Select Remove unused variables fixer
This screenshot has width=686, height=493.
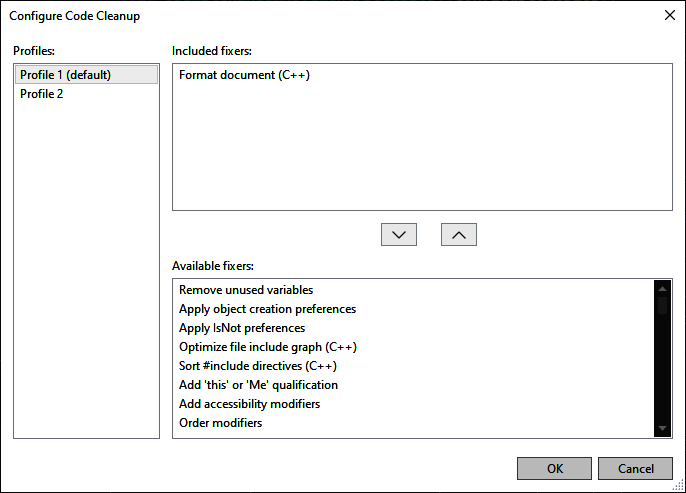pos(246,290)
